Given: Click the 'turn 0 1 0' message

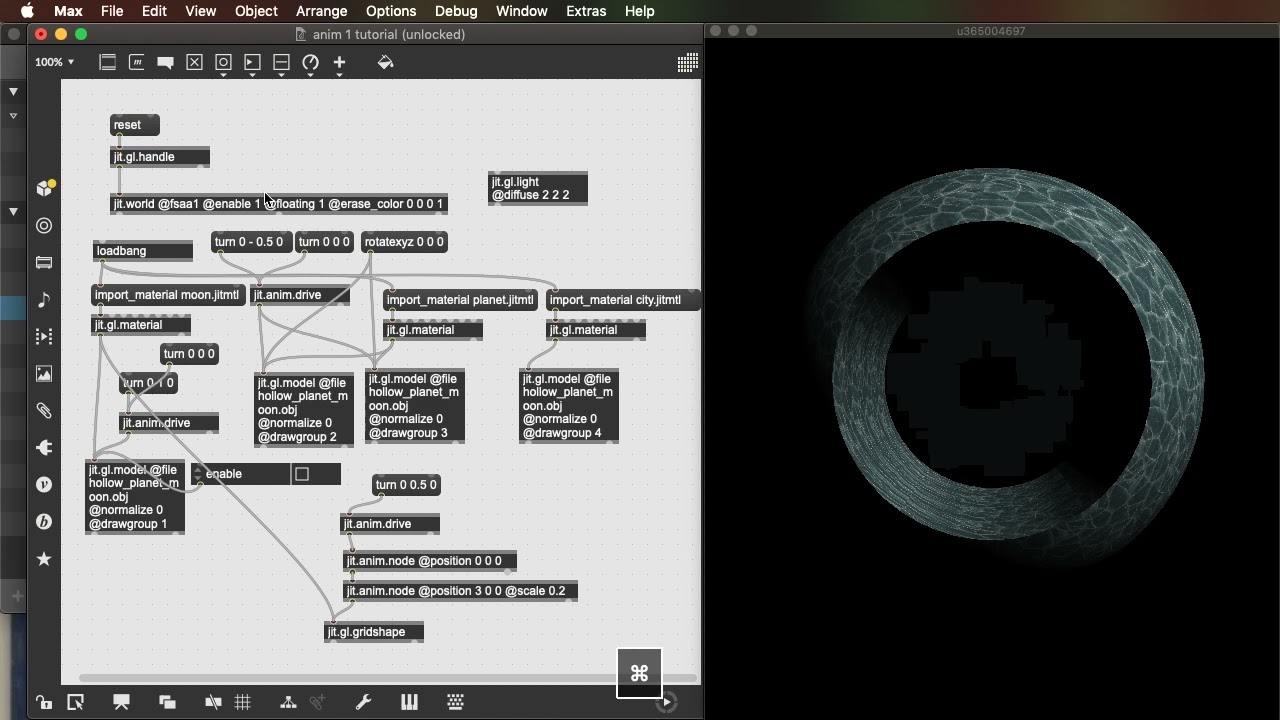Looking at the screenshot, I should tap(149, 383).
